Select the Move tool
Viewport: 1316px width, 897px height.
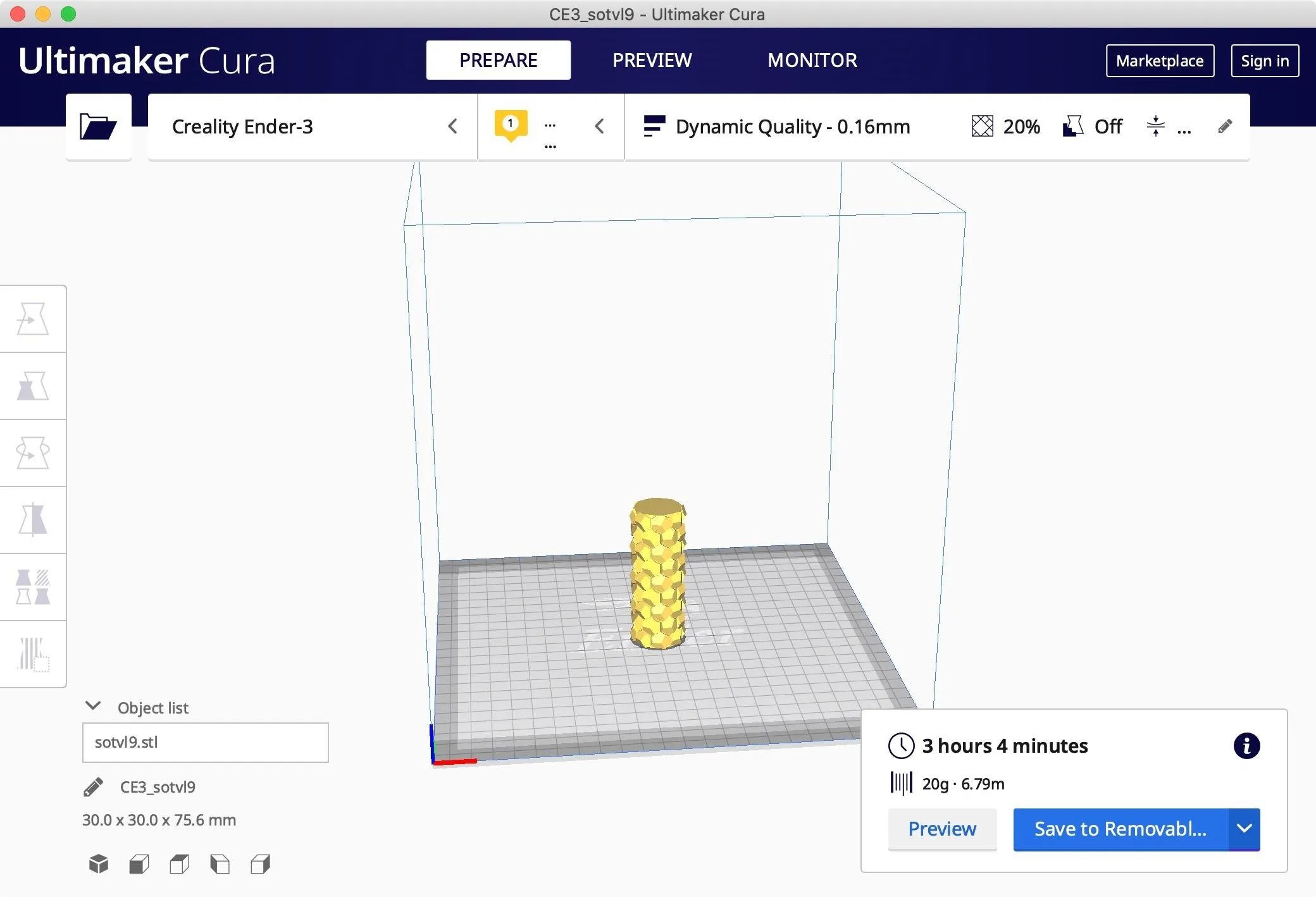33,319
